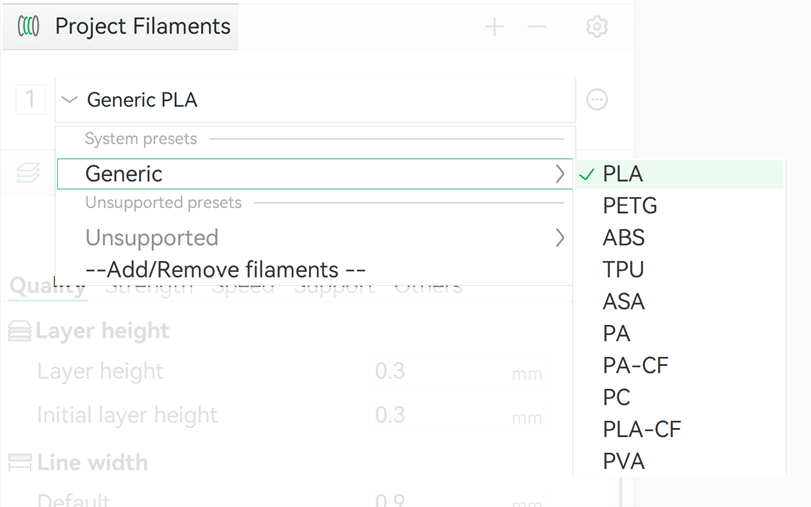Choose ABS from the filament list
The width and height of the screenshot is (811, 507).
coord(624,238)
